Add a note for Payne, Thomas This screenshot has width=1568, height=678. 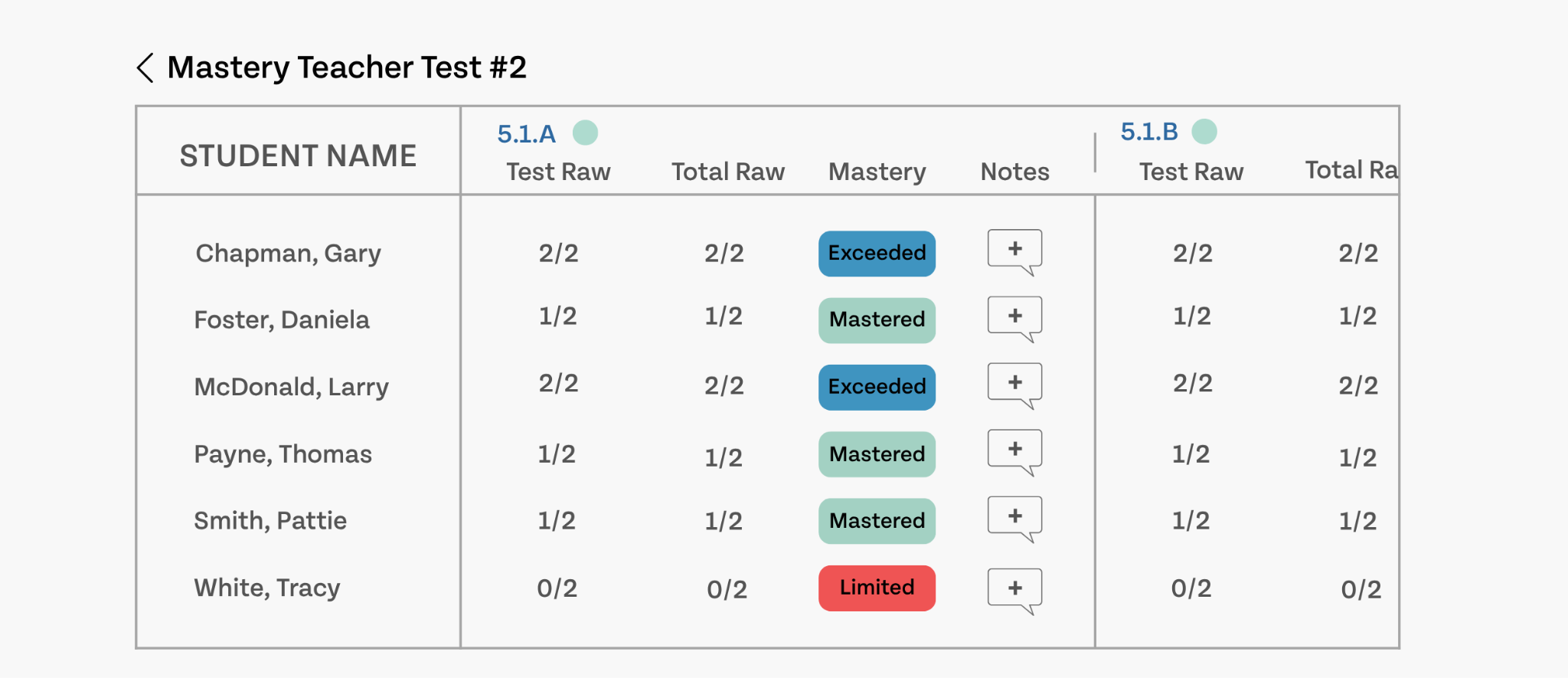click(1014, 451)
